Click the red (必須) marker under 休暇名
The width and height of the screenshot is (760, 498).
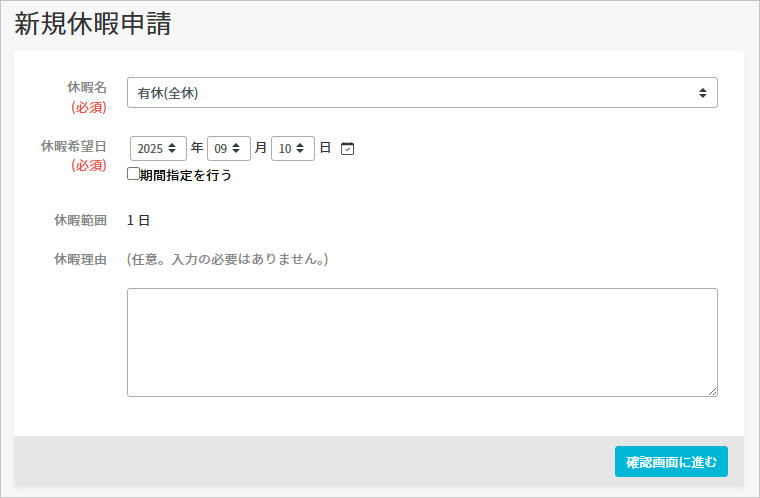click(x=88, y=107)
